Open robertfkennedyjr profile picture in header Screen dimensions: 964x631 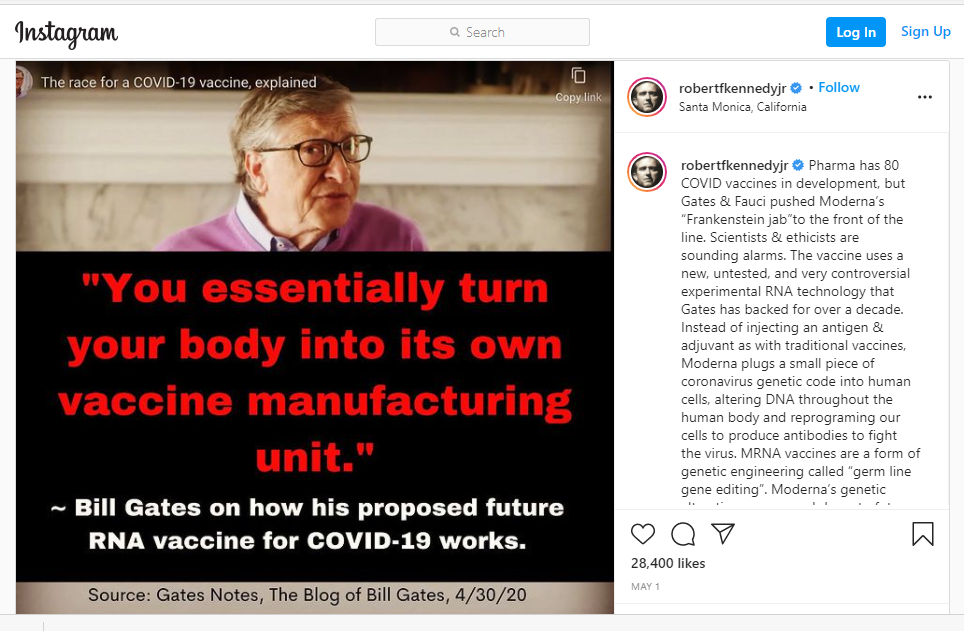pos(647,97)
